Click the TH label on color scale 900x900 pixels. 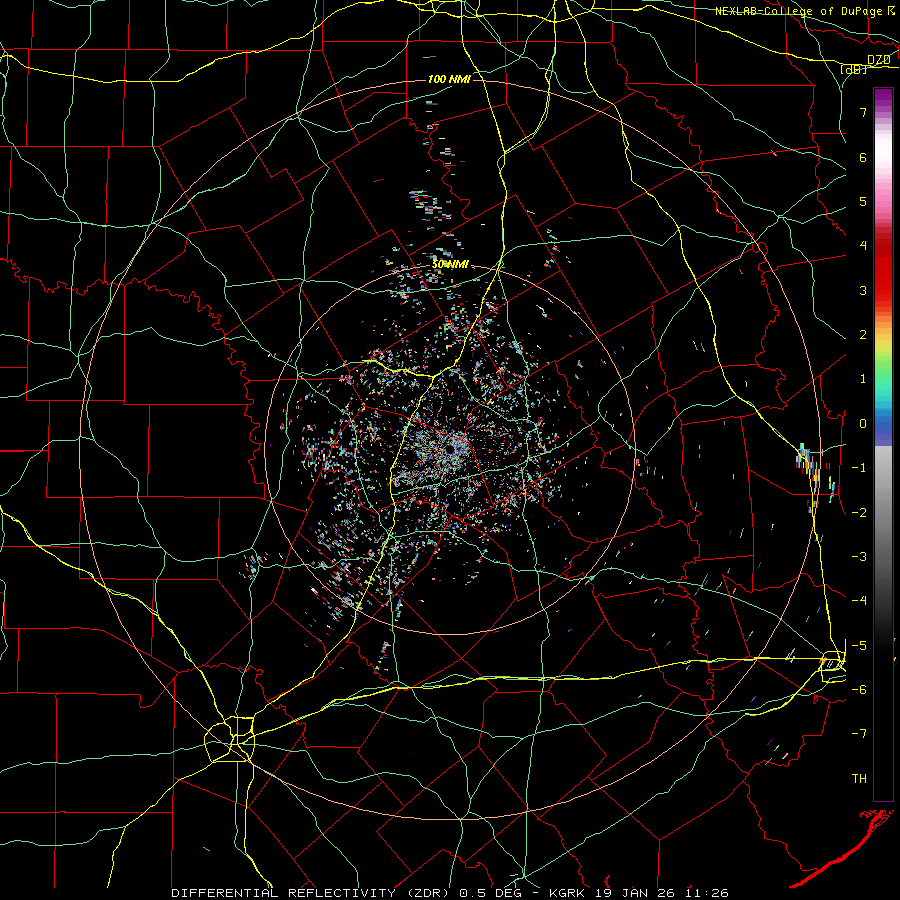[x=859, y=779]
